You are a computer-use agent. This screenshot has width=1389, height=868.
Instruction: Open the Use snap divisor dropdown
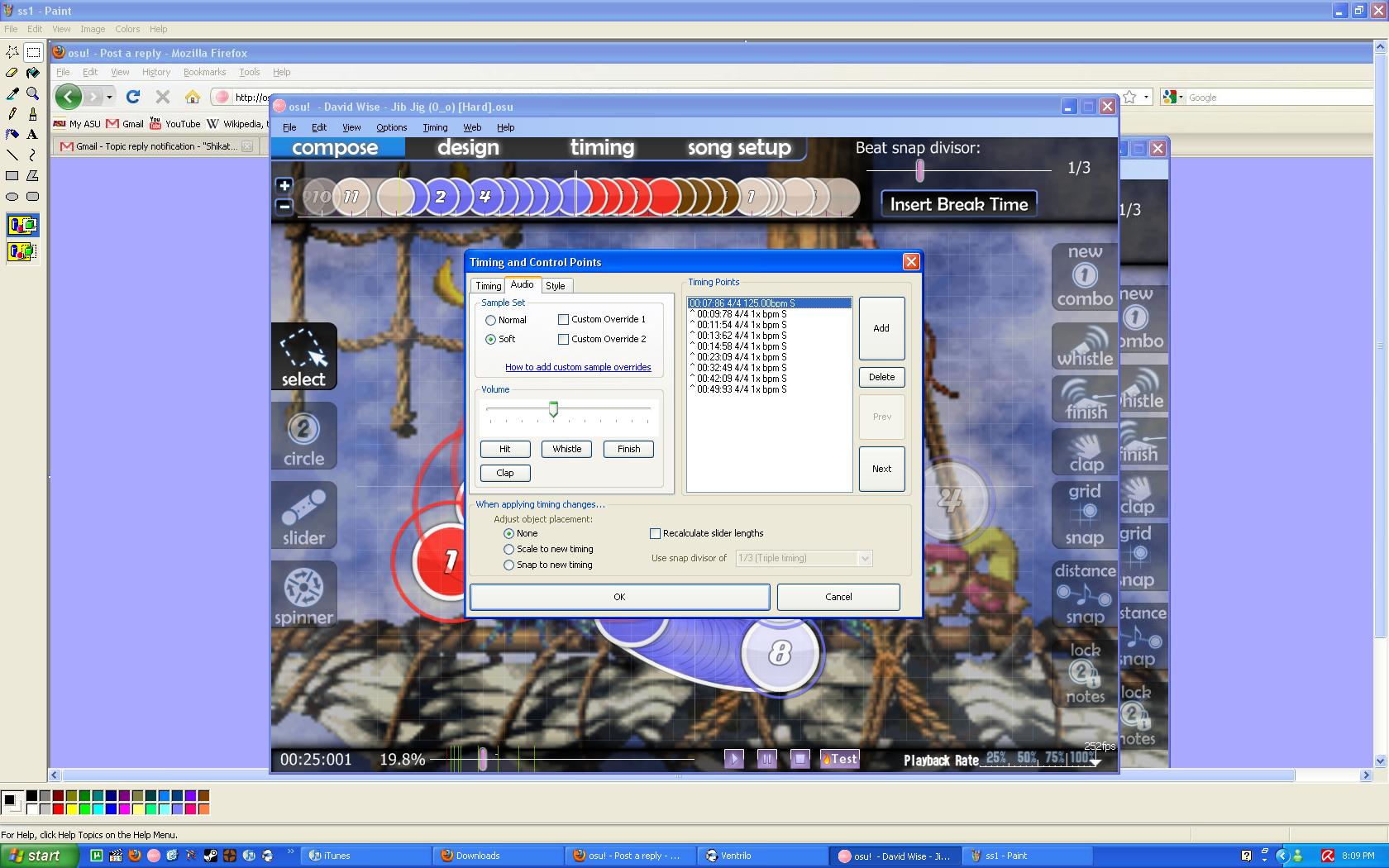(865, 558)
